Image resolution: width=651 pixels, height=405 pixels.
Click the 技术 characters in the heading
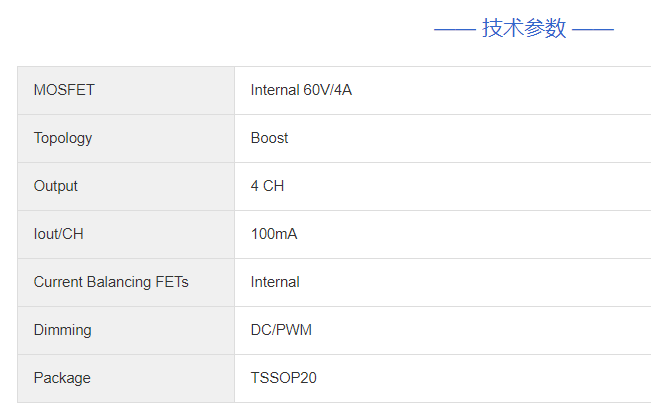tap(503, 28)
